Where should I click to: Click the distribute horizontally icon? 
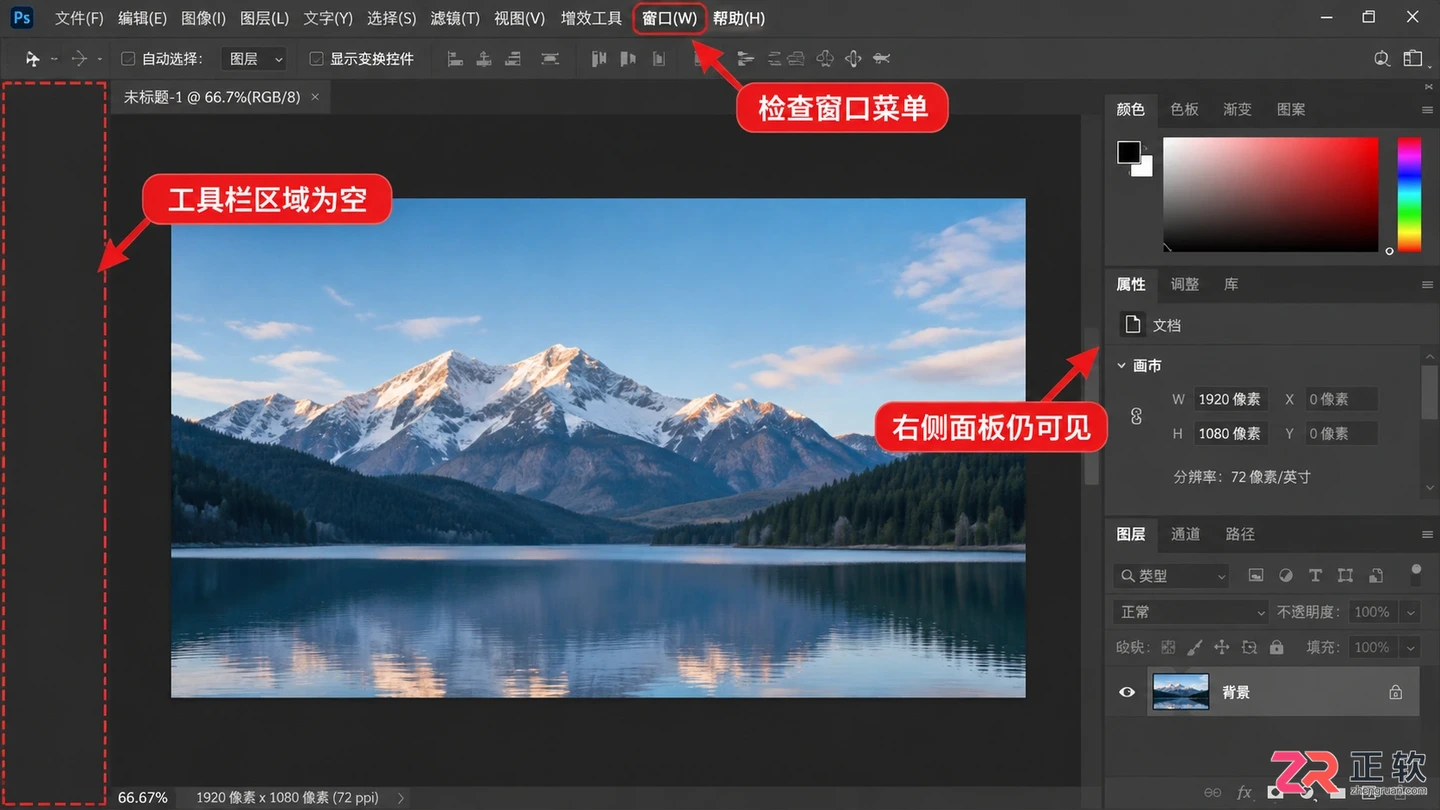coord(549,59)
